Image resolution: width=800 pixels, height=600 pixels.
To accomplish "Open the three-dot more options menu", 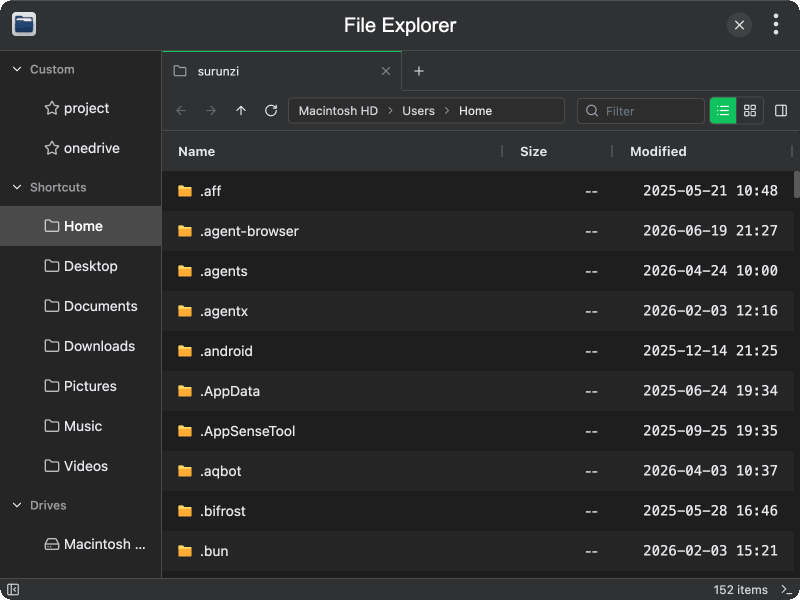I will click(x=776, y=24).
